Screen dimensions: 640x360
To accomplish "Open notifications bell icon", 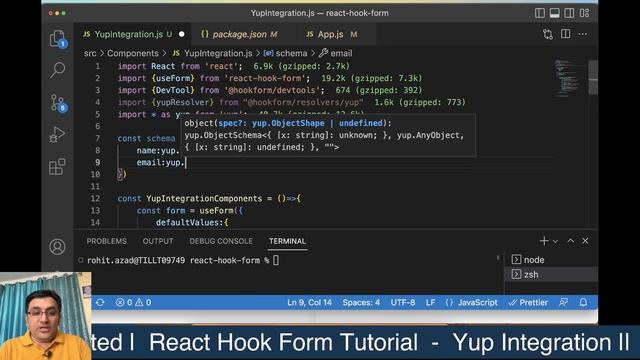I will [583, 302].
